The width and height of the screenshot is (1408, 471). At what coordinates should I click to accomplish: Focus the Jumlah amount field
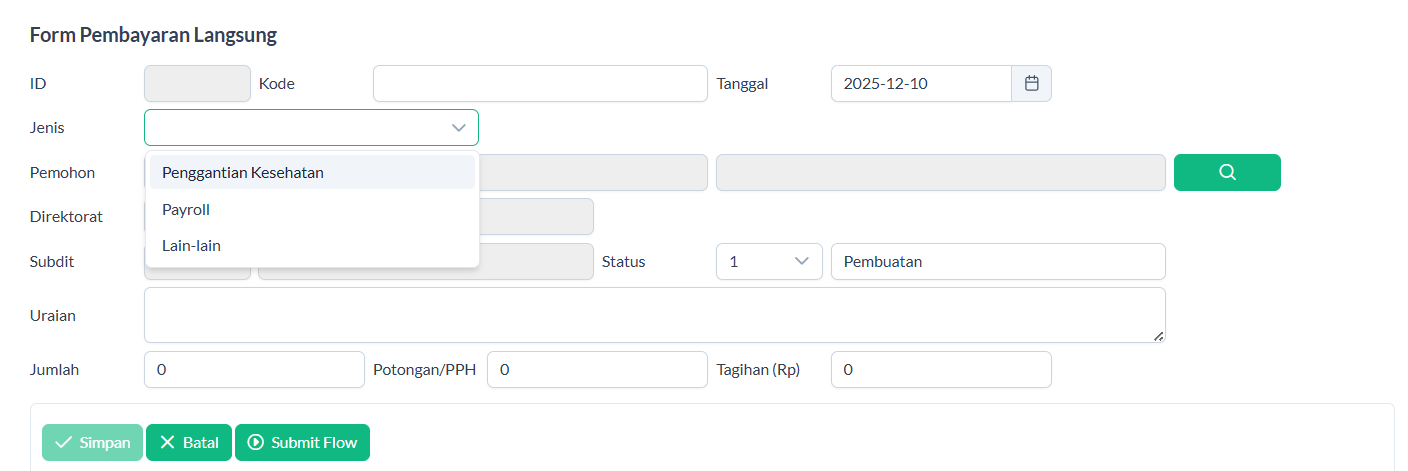coord(254,370)
